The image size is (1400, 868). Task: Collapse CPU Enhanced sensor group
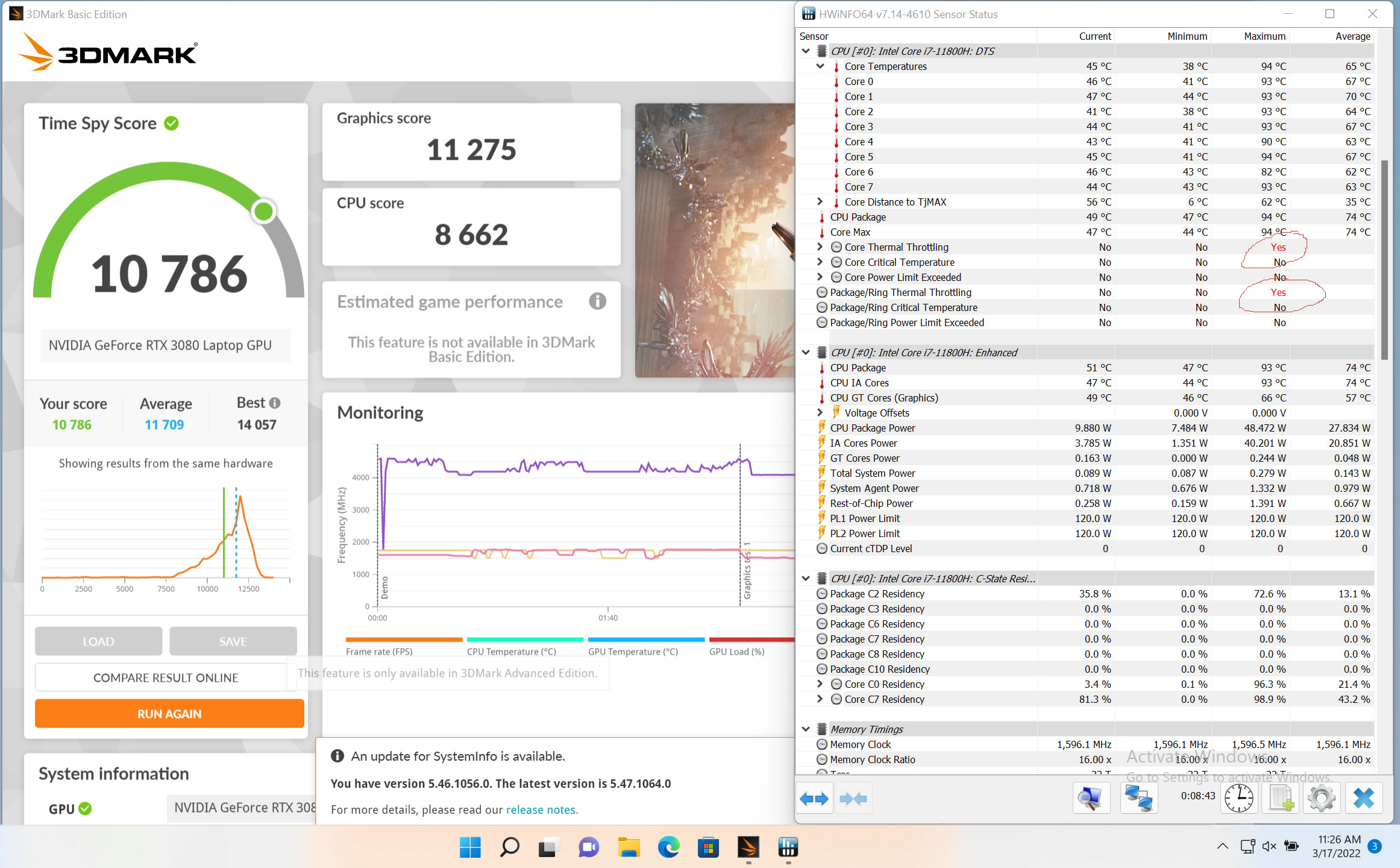tap(806, 353)
